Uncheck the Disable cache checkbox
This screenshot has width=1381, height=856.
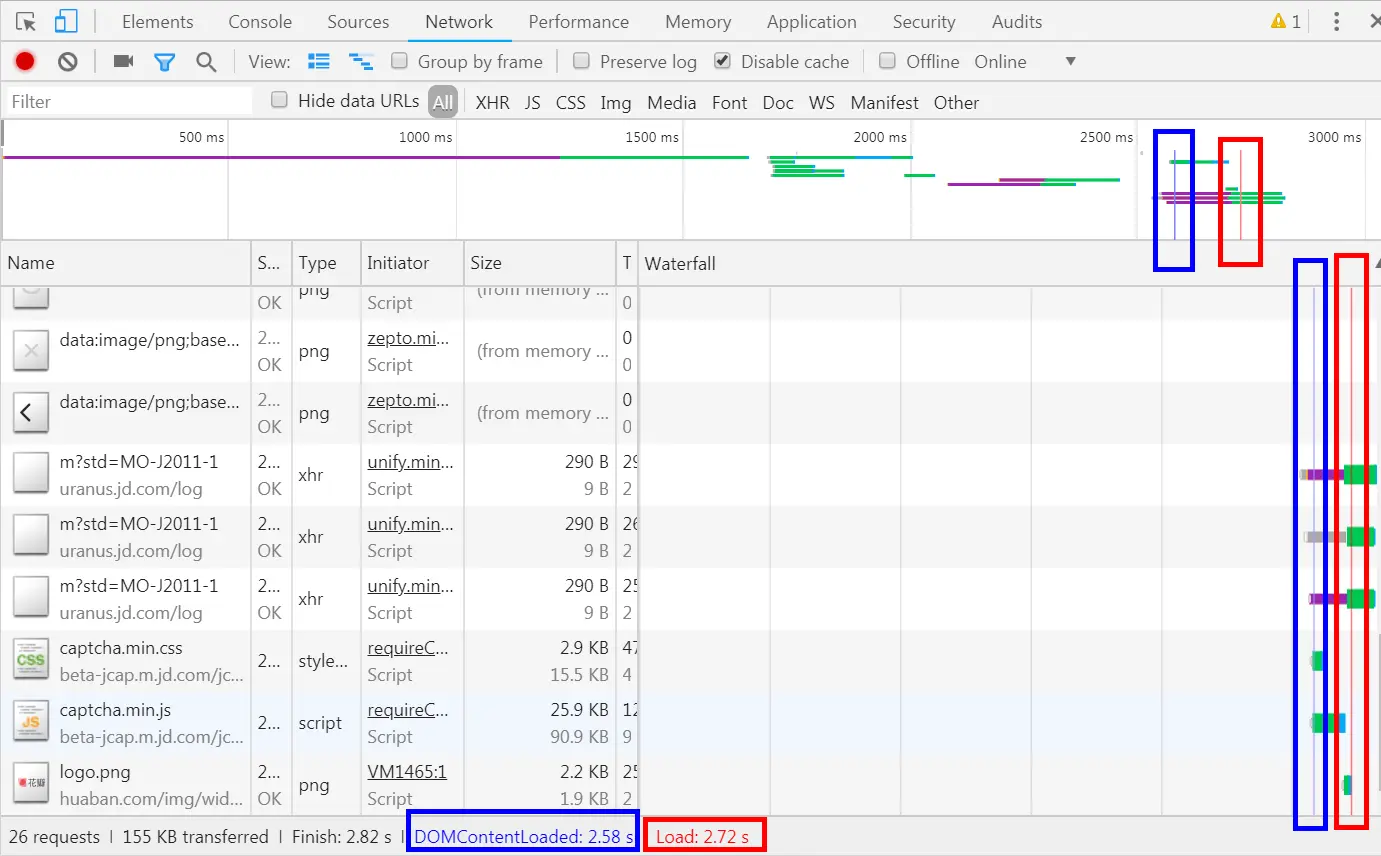722,61
